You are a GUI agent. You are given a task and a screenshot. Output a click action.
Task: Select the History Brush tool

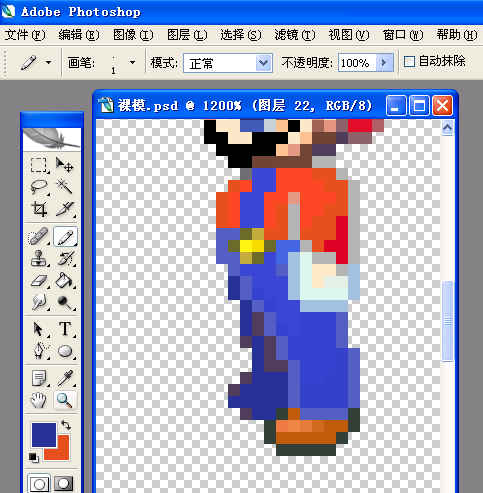click(65, 259)
